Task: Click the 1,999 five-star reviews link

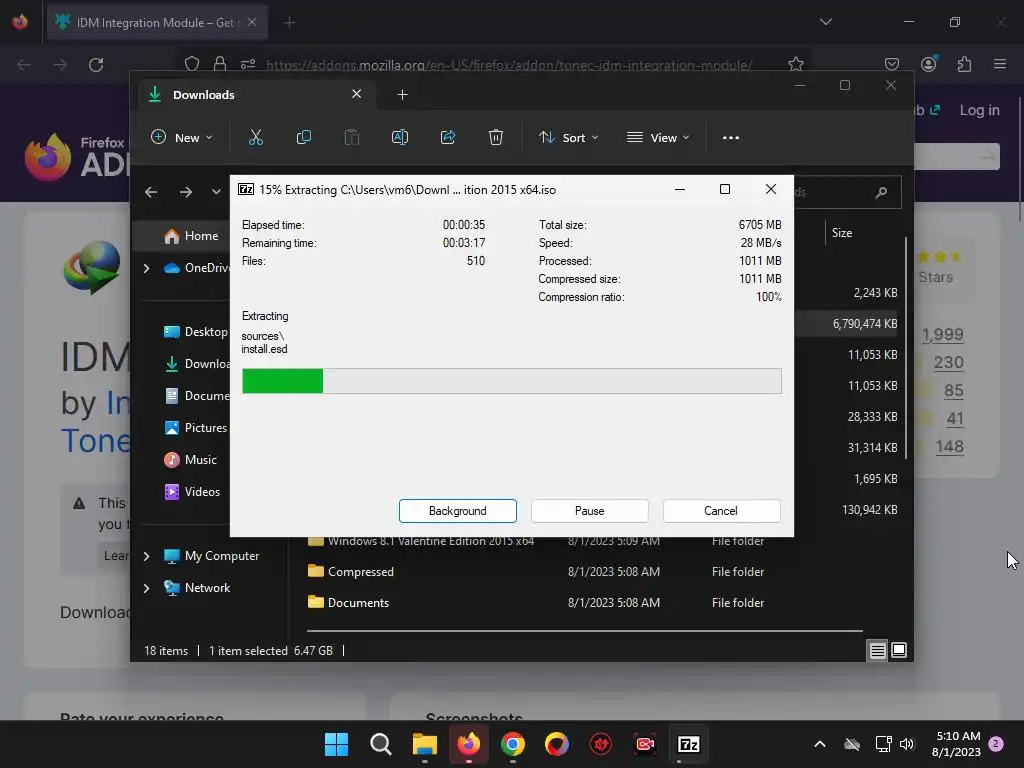Action: click(942, 334)
